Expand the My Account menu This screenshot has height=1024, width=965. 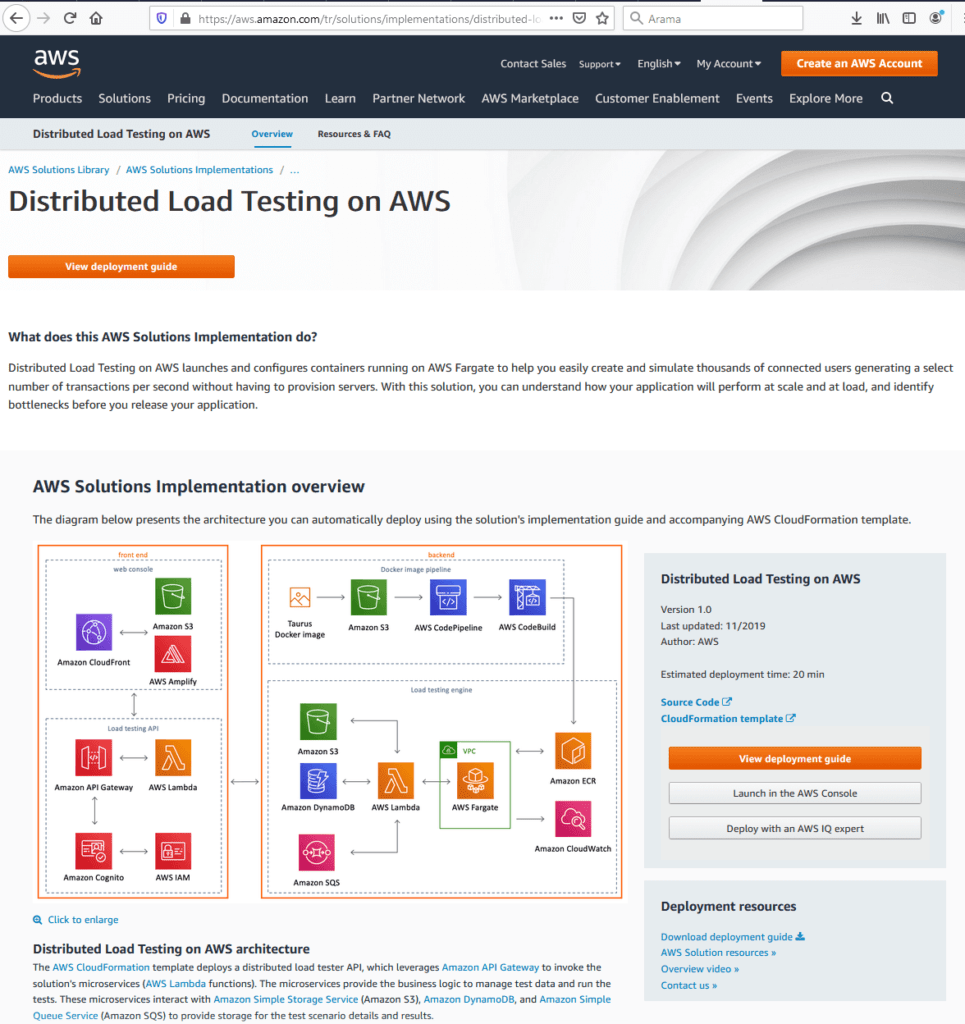click(x=727, y=63)
